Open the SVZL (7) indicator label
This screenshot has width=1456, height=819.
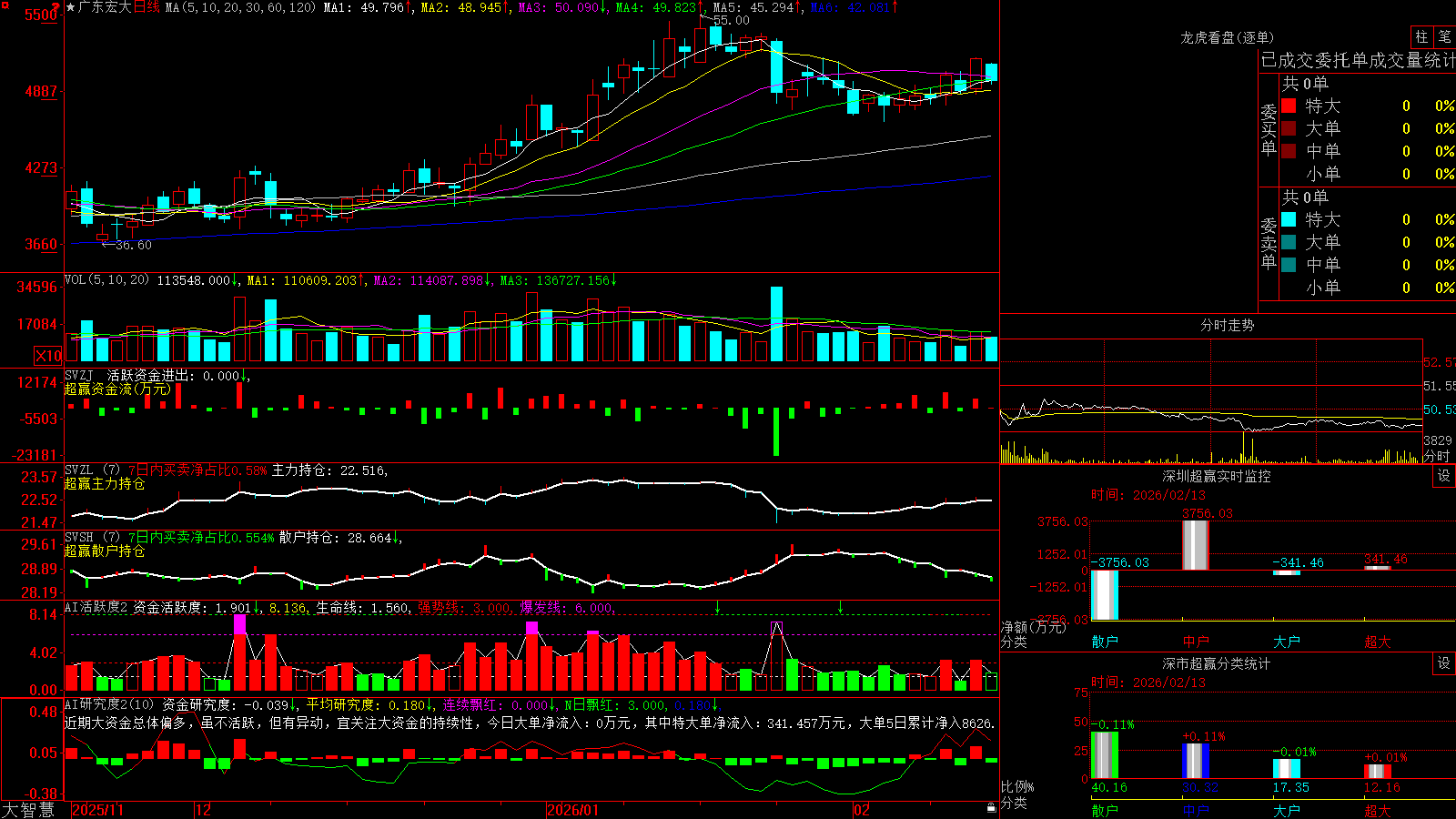point(92,470)
